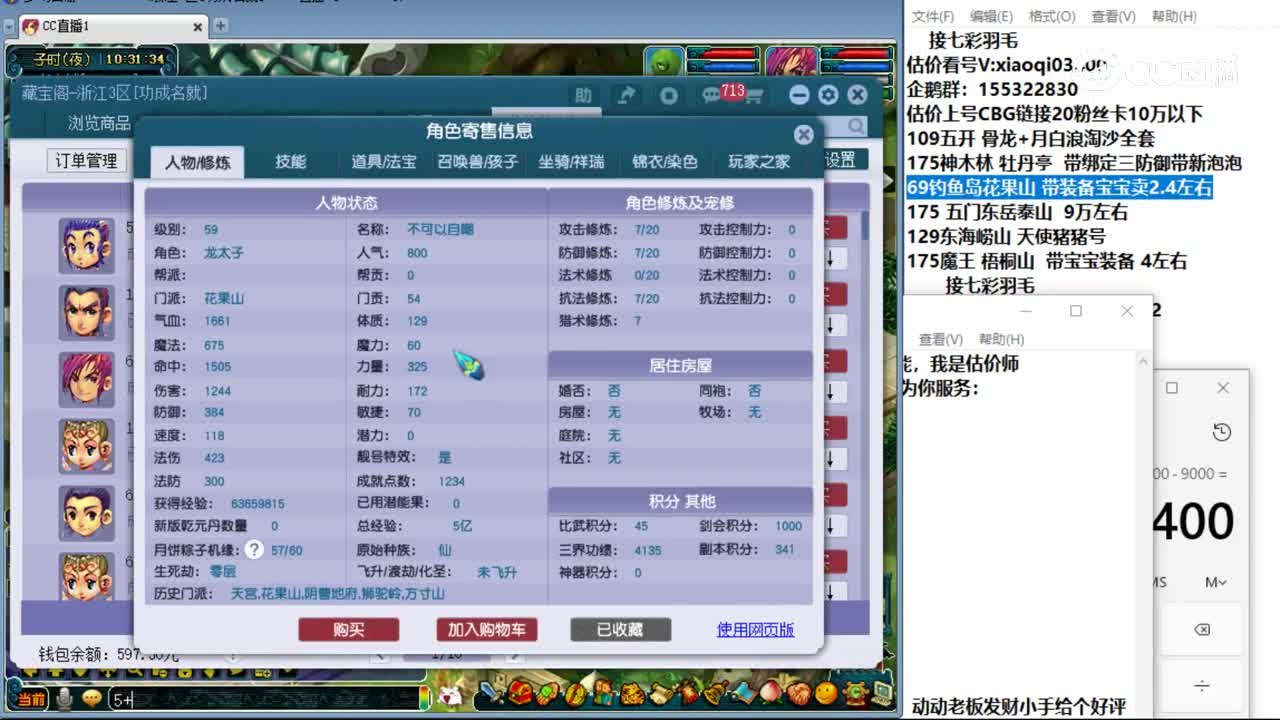
Task: Click the 175神木林 牡丹亭 text line
Action: click(1074, 163)
